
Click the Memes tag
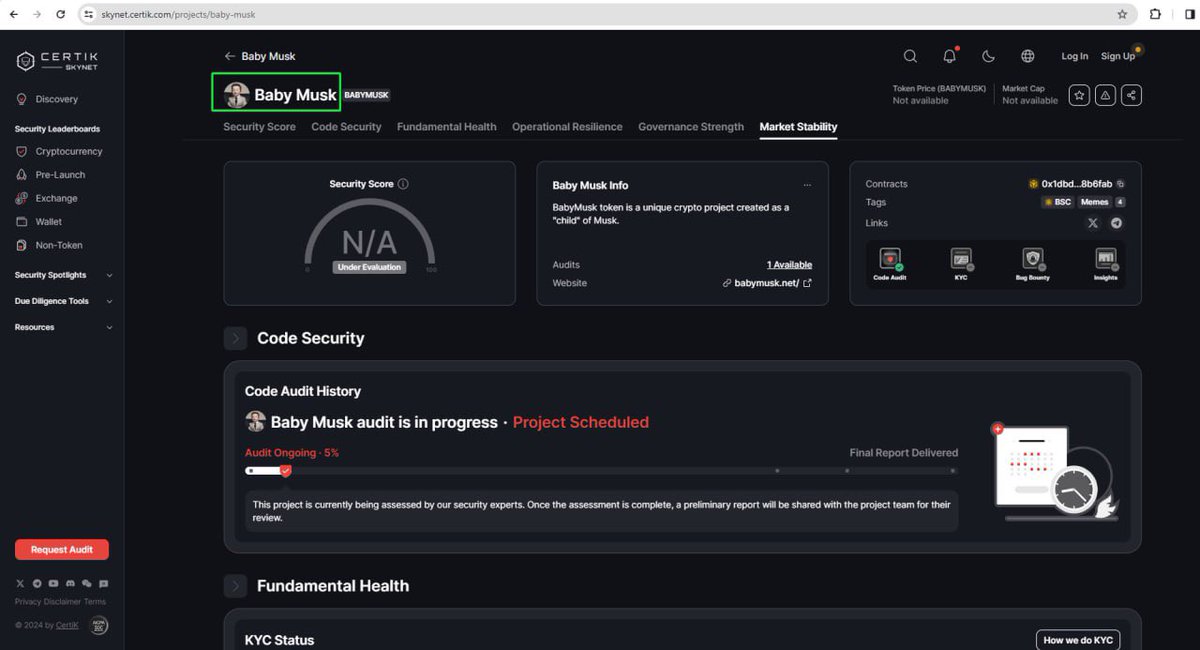[1094, 202]
